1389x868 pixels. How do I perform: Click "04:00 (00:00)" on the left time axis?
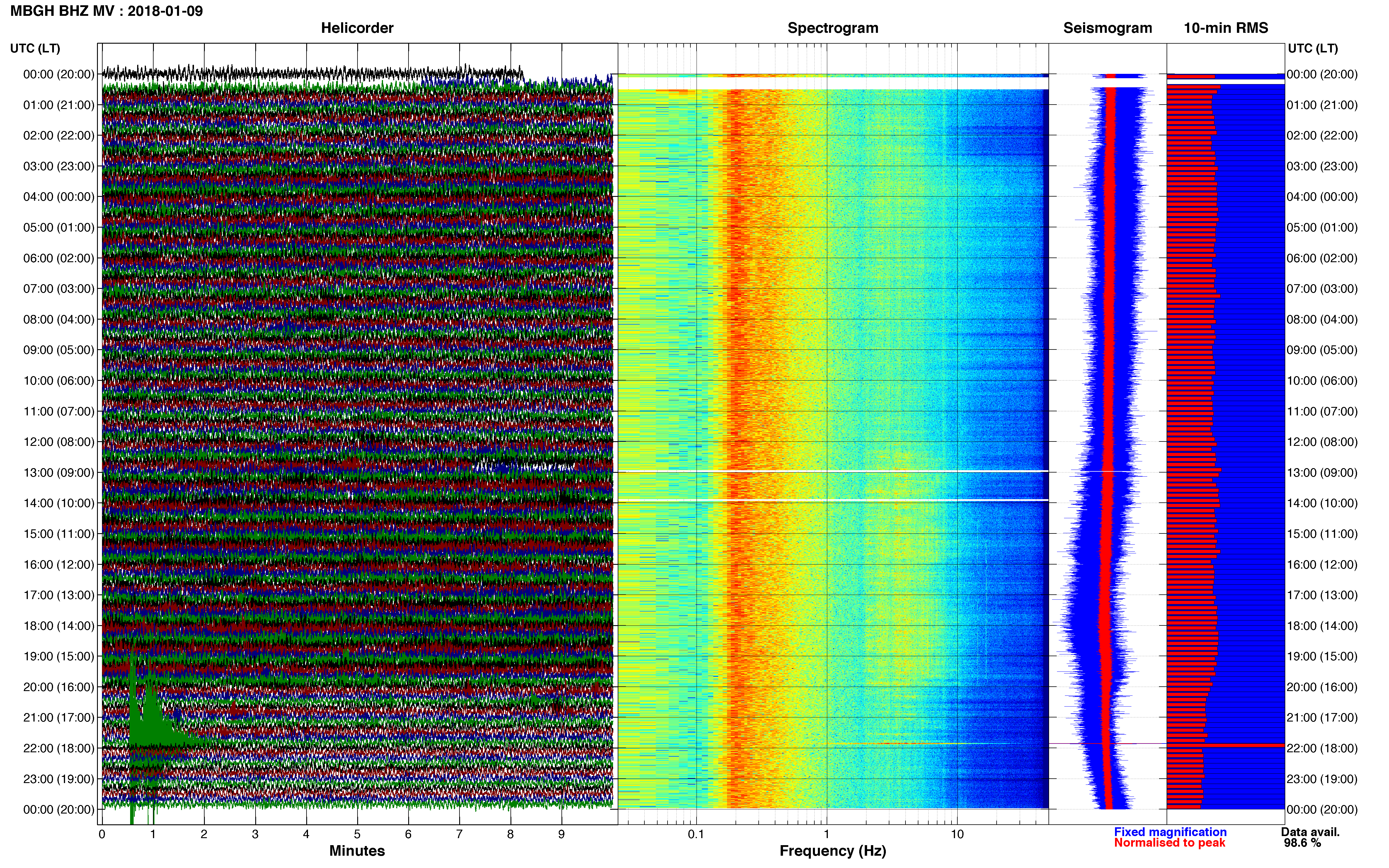[59, 197]
